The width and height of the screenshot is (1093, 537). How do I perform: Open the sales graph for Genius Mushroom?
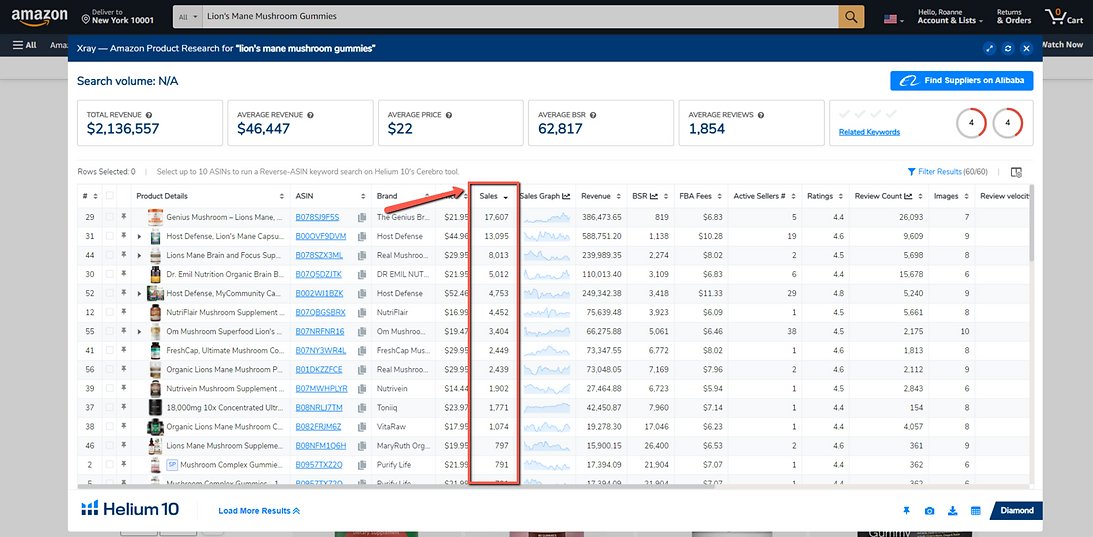click(x=547, y=218)
